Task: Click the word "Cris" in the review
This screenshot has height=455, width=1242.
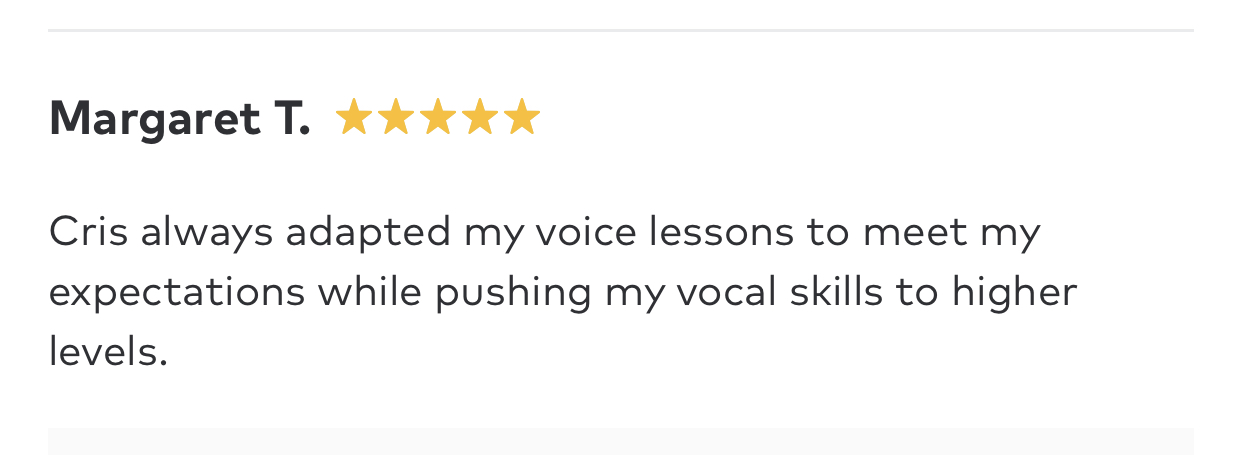Action: pyautogui.click(x=89, y=232)
